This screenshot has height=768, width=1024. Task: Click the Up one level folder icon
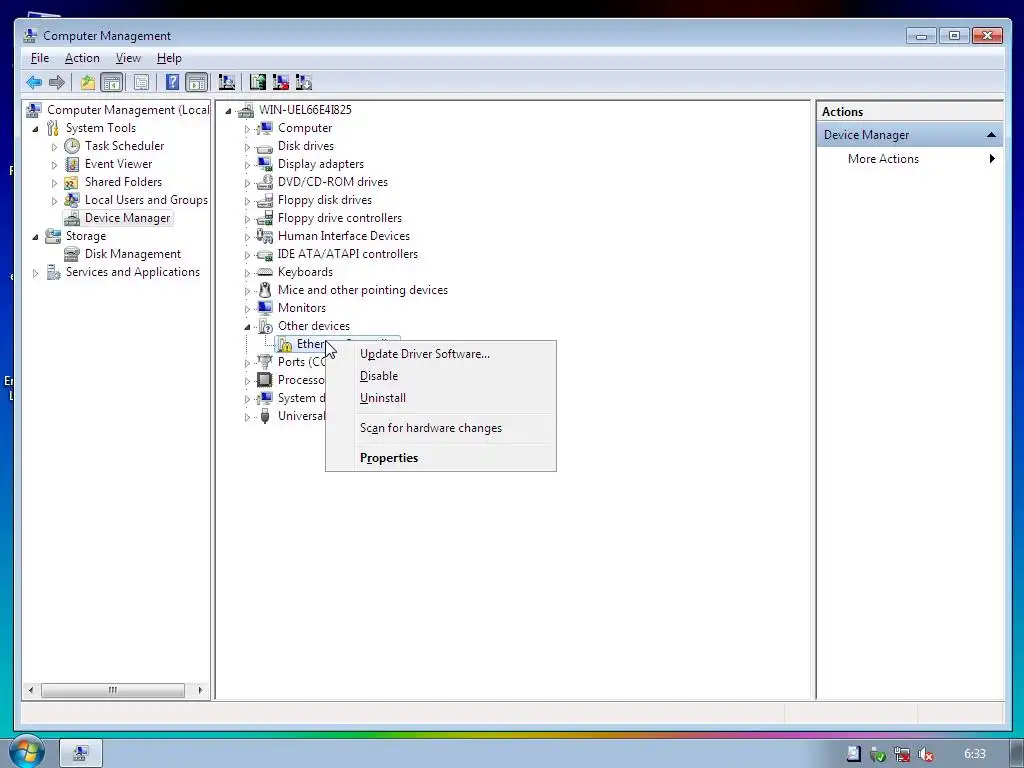[x=88, y=82]
